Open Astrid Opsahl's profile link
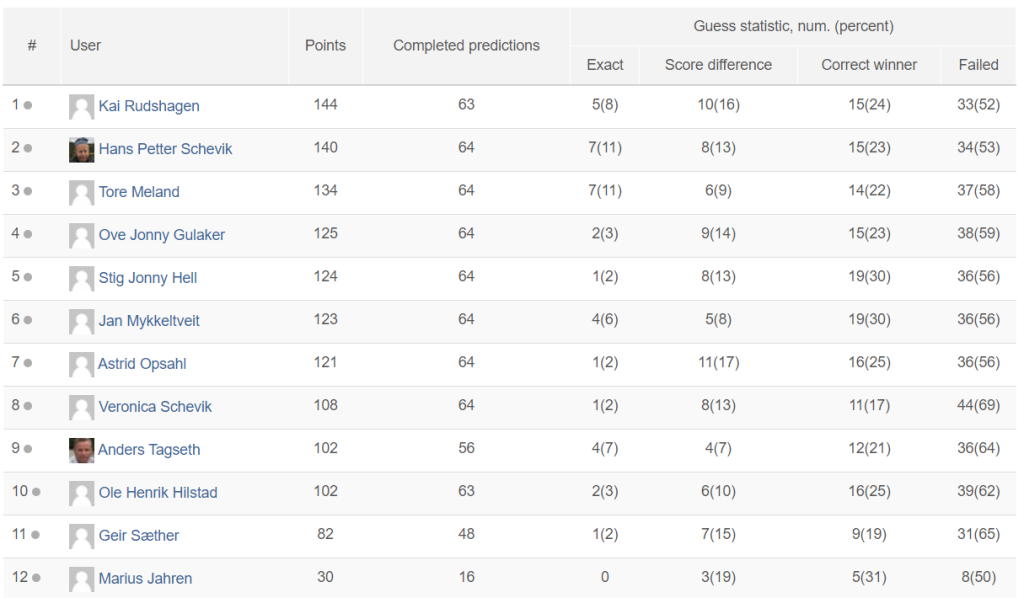This screenshot has width=1024, height=598. click(142, 364)
